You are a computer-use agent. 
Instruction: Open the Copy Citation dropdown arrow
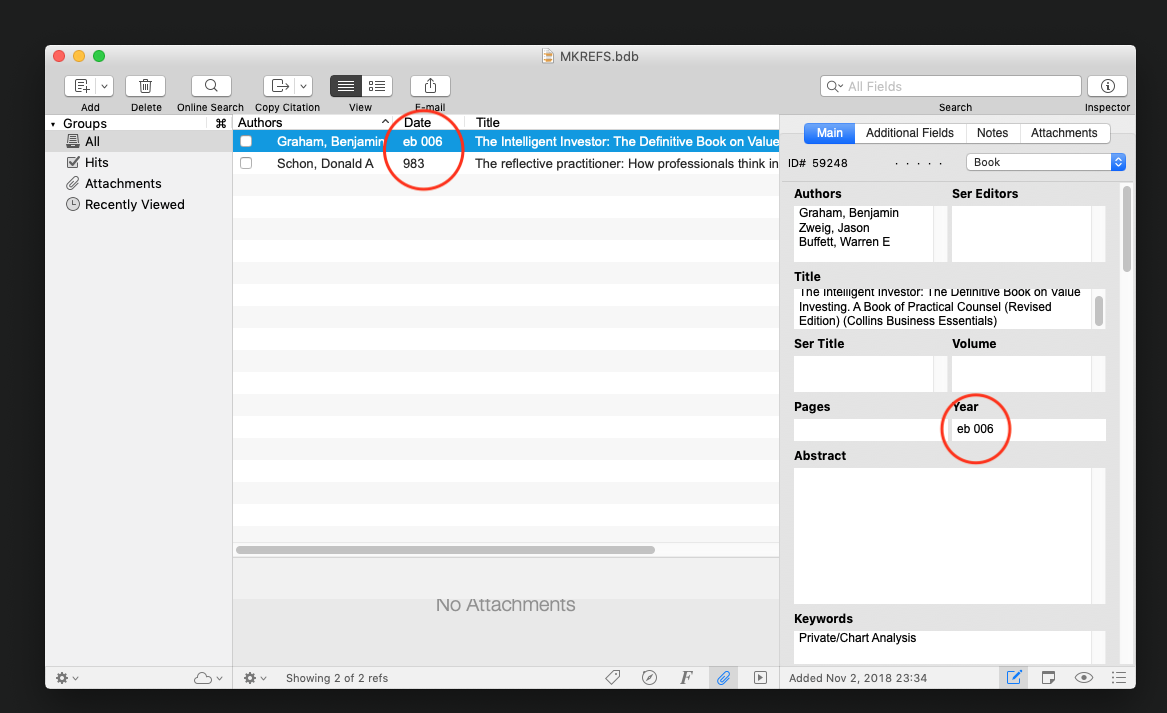click(x=304, y=86)
